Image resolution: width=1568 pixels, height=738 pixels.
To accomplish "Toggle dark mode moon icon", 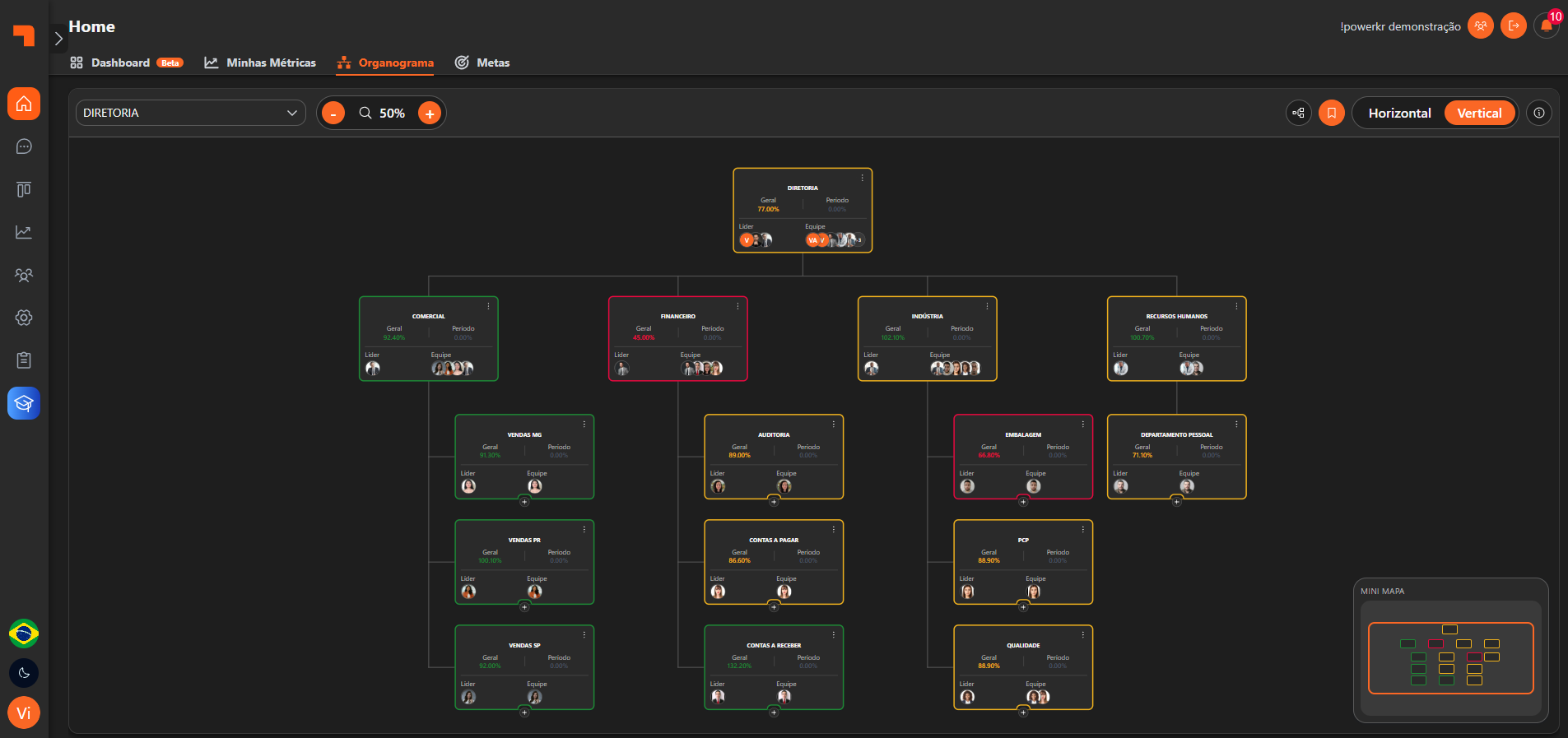I will 24,673.
